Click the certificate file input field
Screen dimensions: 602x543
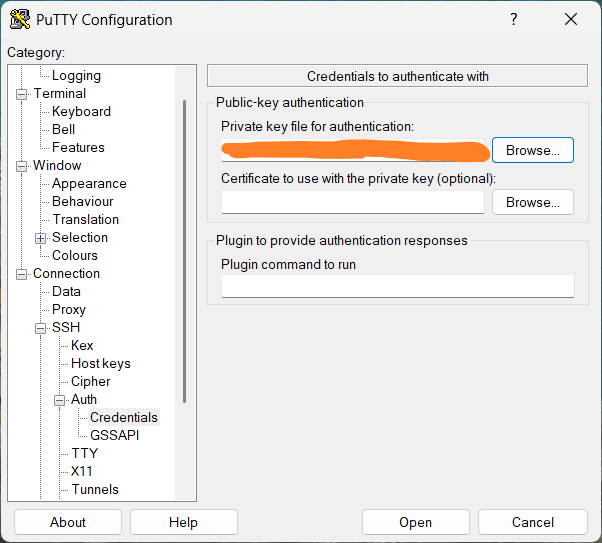pyautogui.click(x=352, y=202)
